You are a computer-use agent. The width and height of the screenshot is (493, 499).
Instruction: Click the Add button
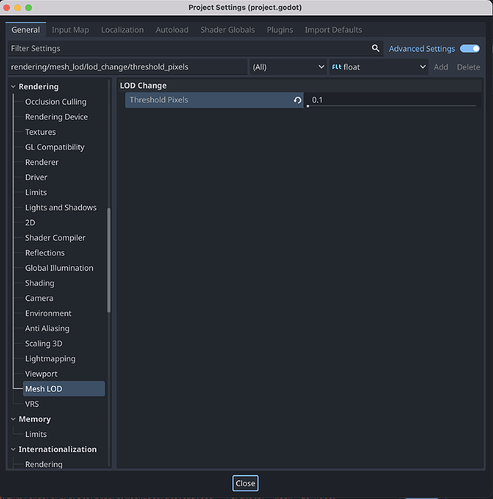(x=441, y=67)
